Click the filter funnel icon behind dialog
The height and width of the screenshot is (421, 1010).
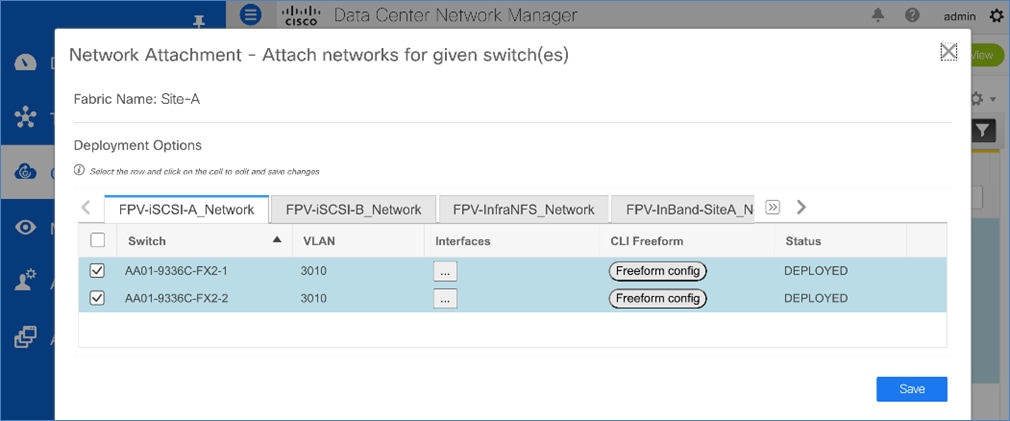coord(982,131)
